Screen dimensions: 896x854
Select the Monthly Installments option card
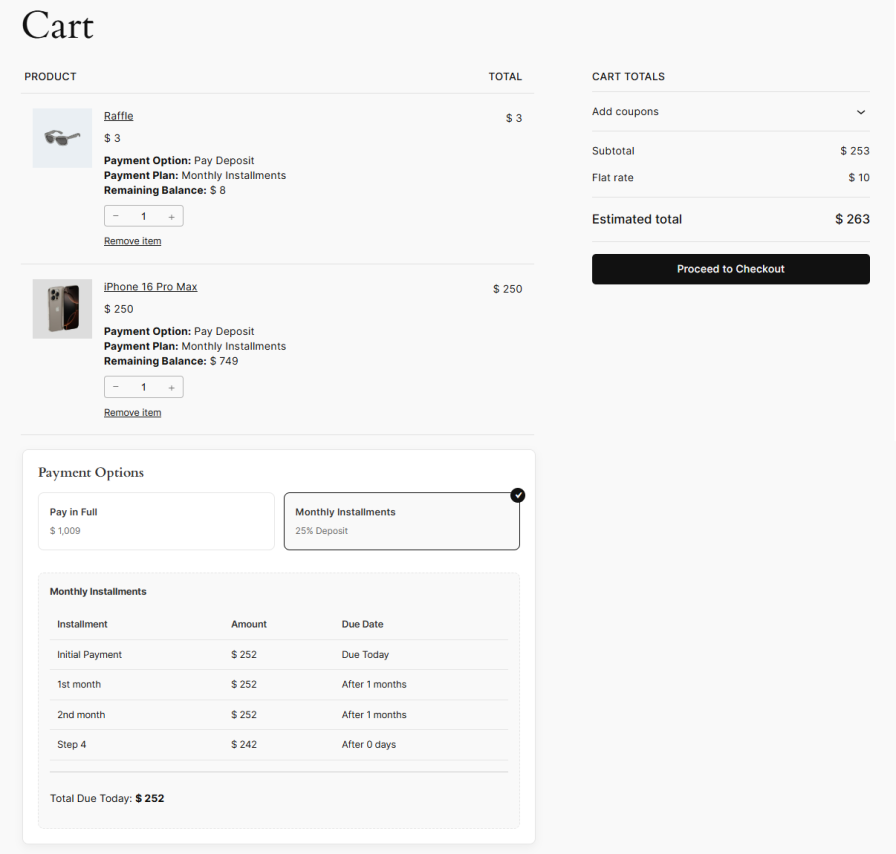pos(402,521)
